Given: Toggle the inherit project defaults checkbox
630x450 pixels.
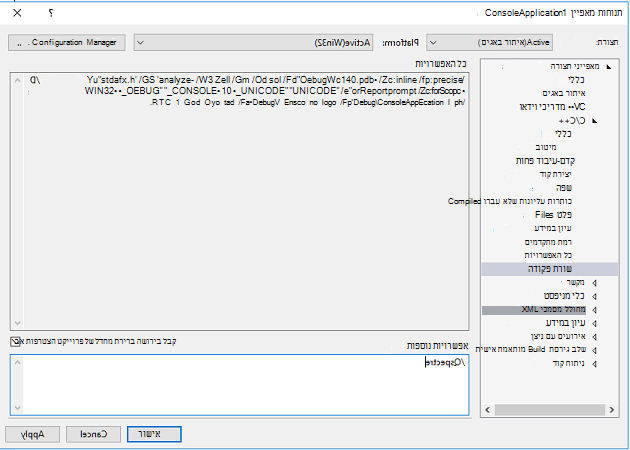Looking at the screenshot, I should pyautogui.click(x=15, y=342).
